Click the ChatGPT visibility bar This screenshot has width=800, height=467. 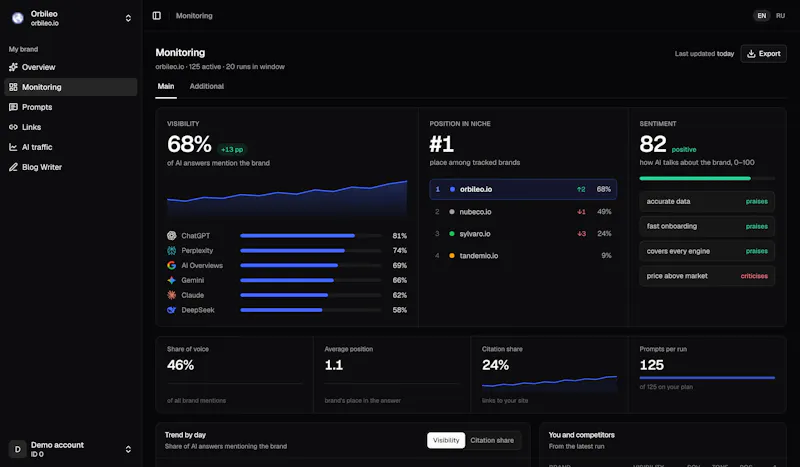point(311,236)
